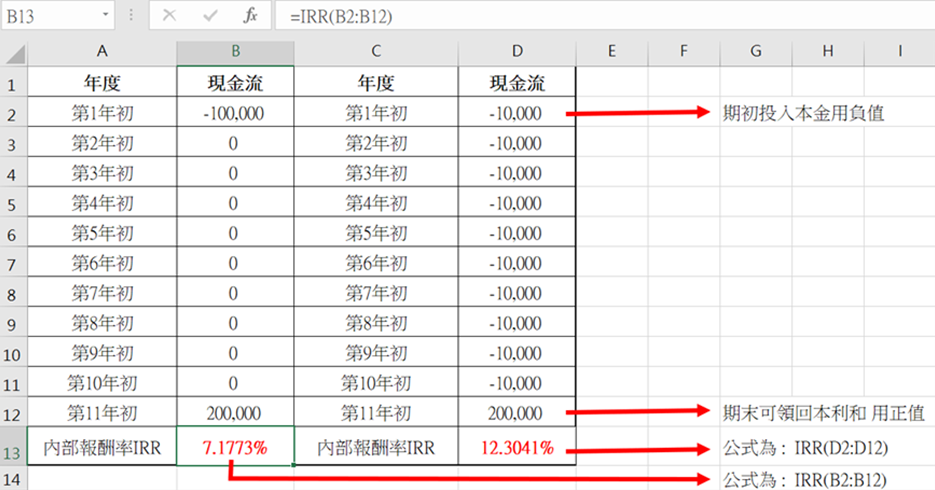Viewport: 935px width, 490px height.
Task: Click the note 期初投入本金用負值
Action: (803, 112)
